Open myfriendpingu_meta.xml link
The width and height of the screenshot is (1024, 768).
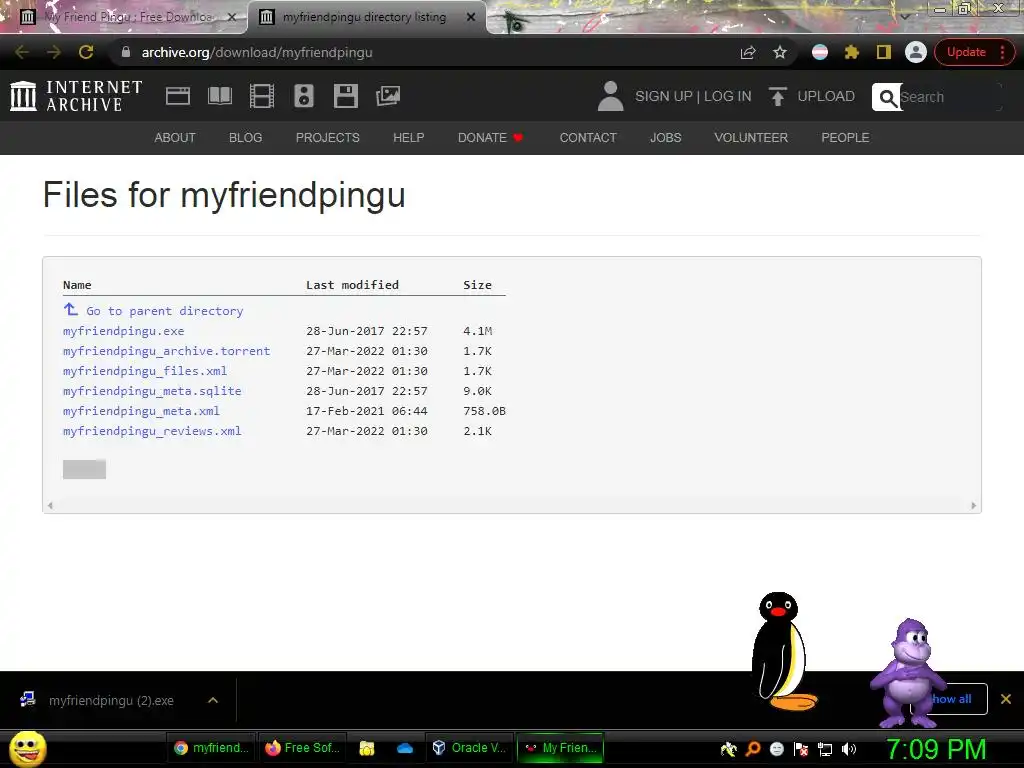[x=141, y=411]
